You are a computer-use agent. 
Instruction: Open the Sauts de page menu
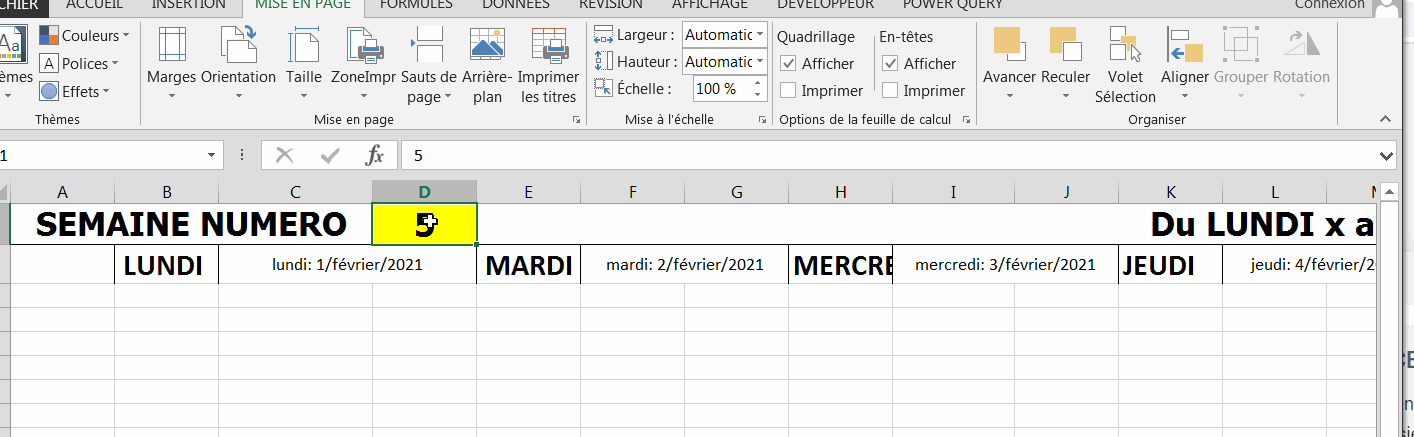tap(428, 62)
